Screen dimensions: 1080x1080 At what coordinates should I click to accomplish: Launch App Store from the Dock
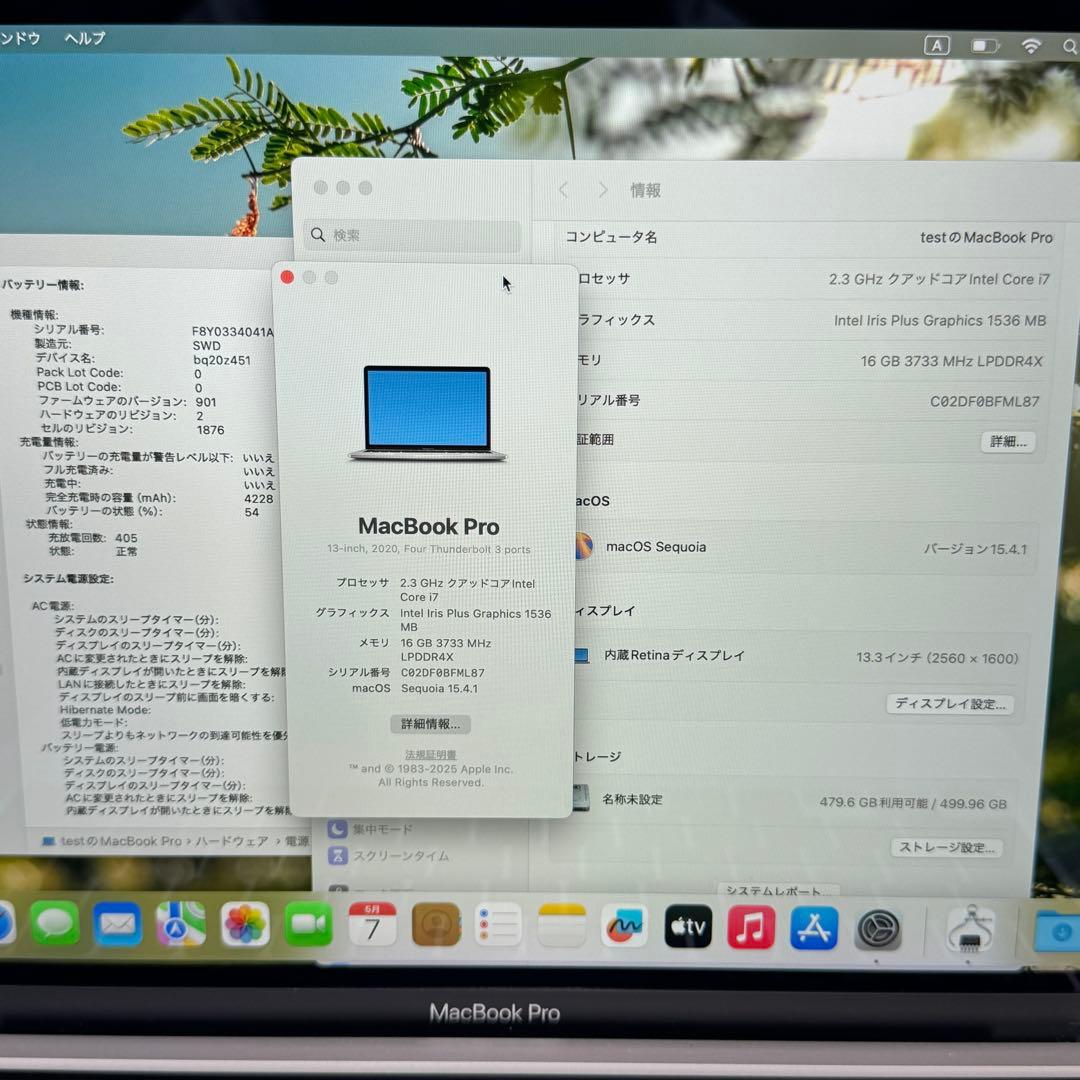(813, 927)
